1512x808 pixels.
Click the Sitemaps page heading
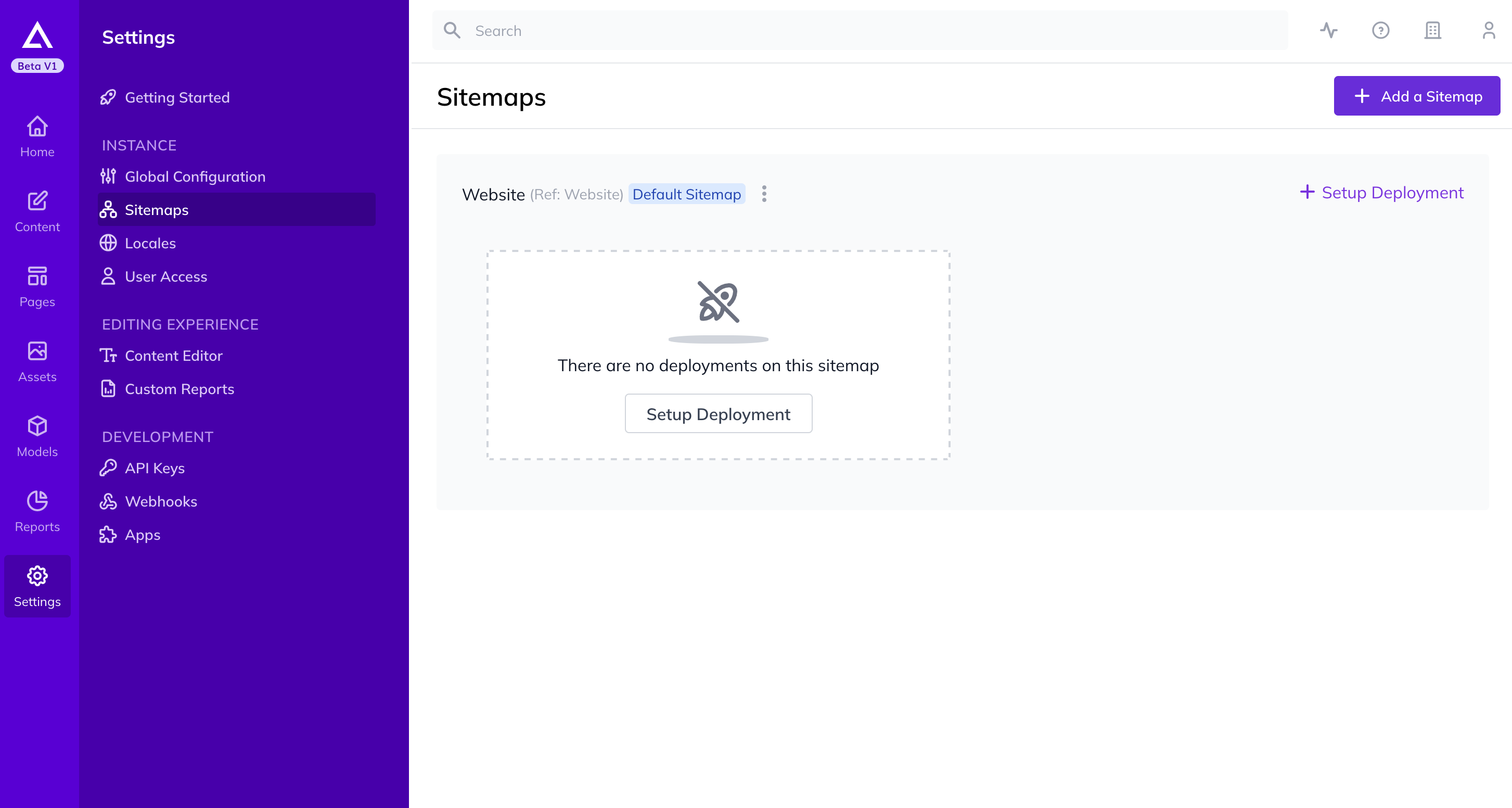click(x=491, y=97)
